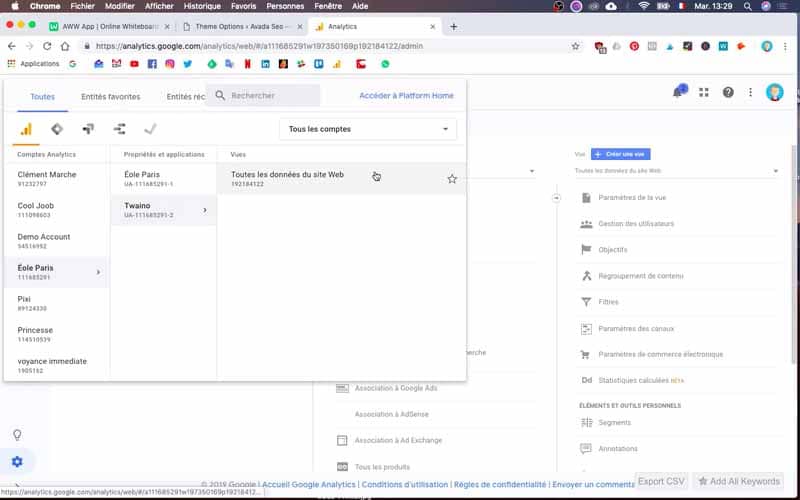Open the Wi-Fi status menu
Image resolution: width=800 pixels, height=500 pixels.
(644, 6)
